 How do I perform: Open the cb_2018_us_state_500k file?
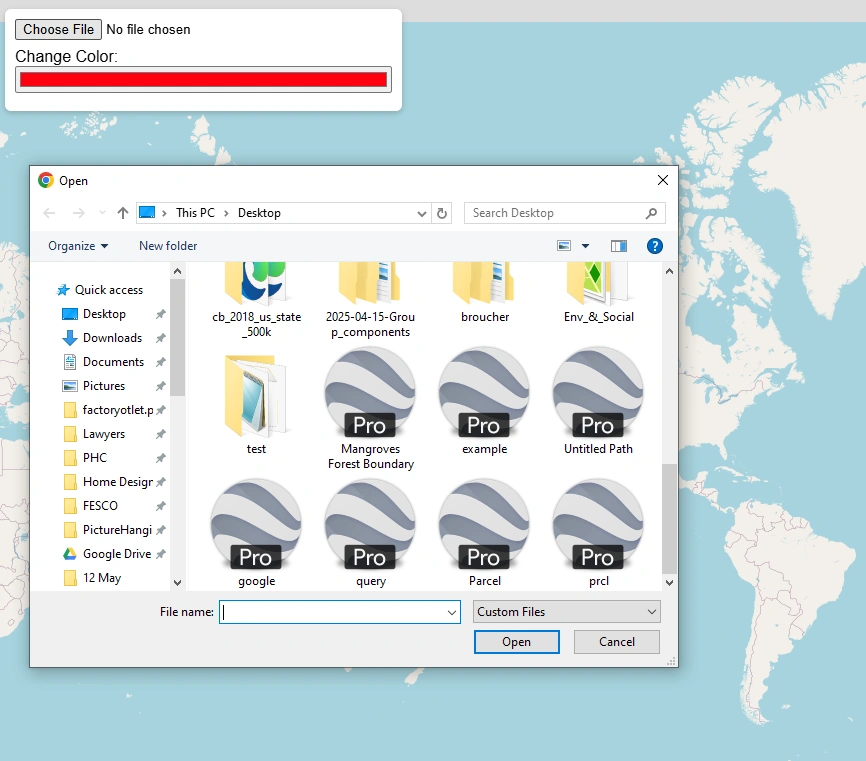point(256,290)
